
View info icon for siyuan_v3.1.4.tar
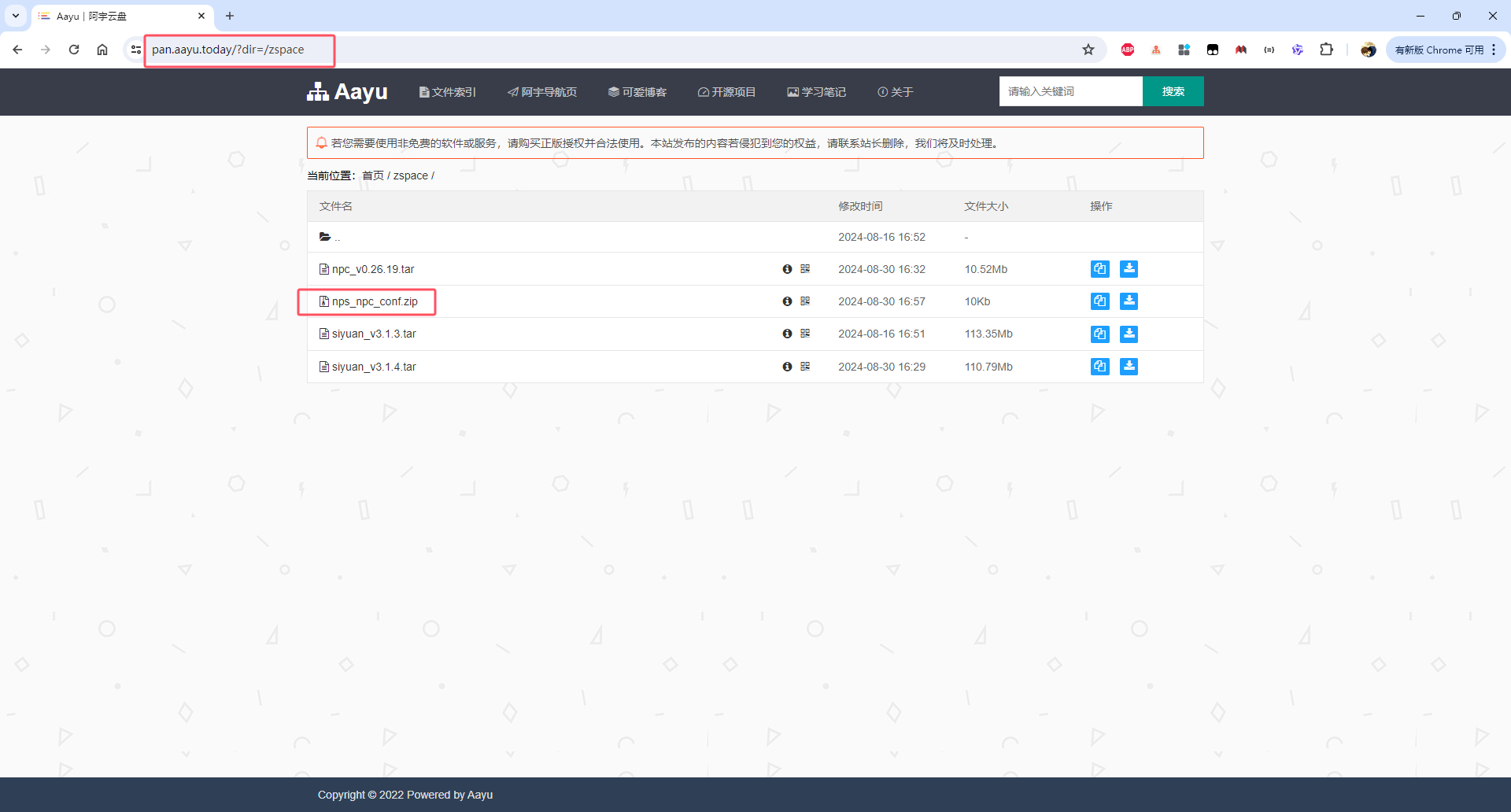coord(787,367)
